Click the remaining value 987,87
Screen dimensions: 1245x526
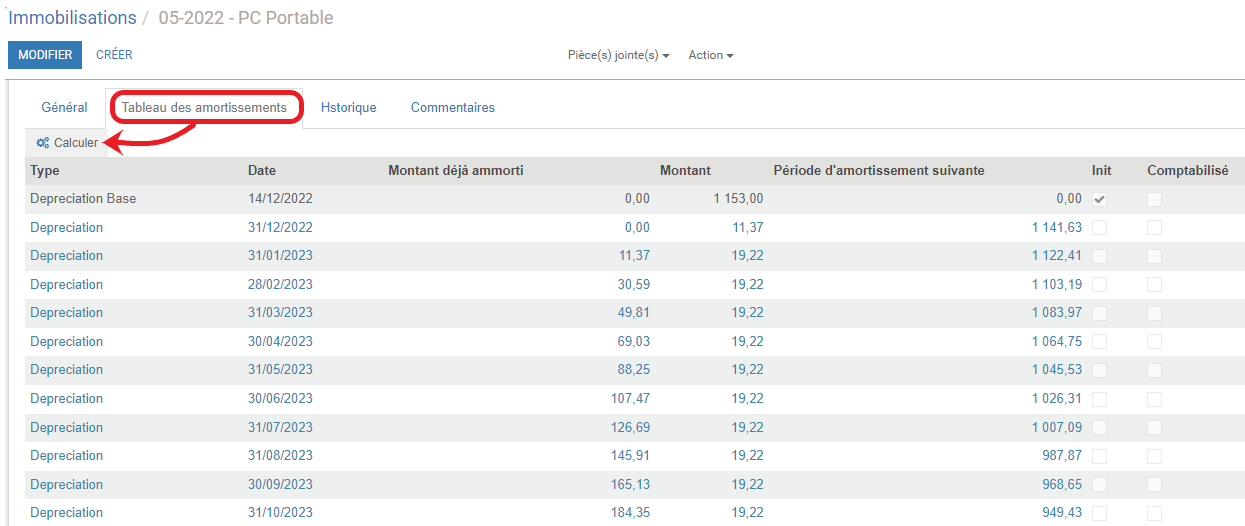click(1062, 456)
